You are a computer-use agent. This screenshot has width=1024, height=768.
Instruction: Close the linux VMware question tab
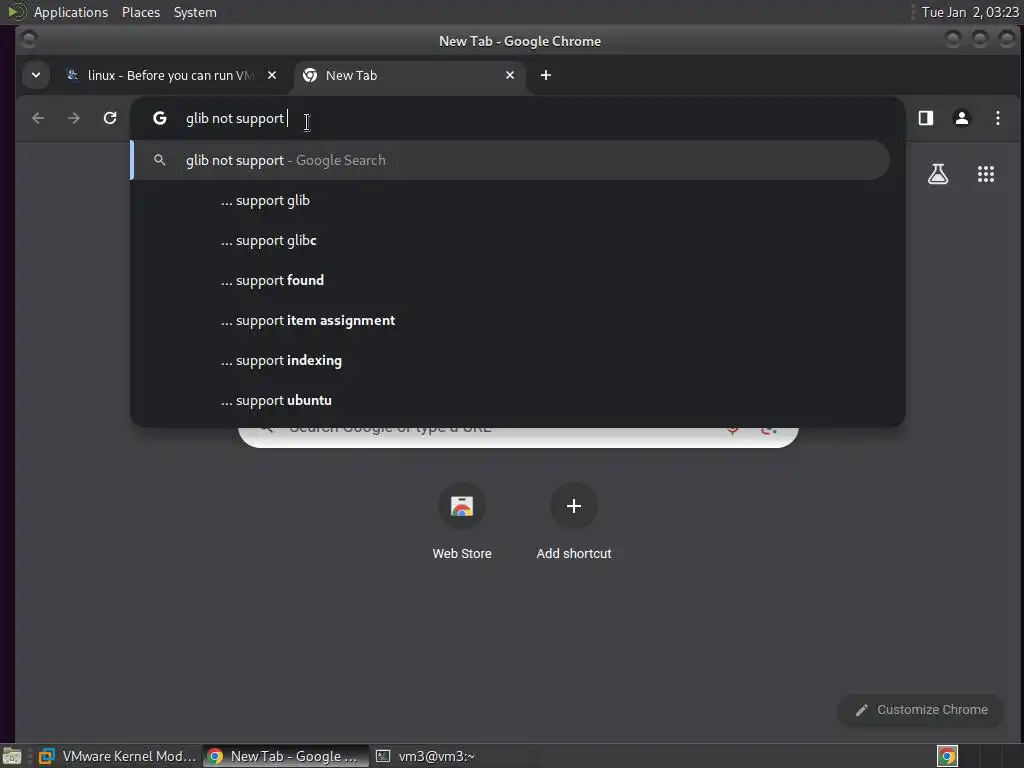(x=272, y=75)
